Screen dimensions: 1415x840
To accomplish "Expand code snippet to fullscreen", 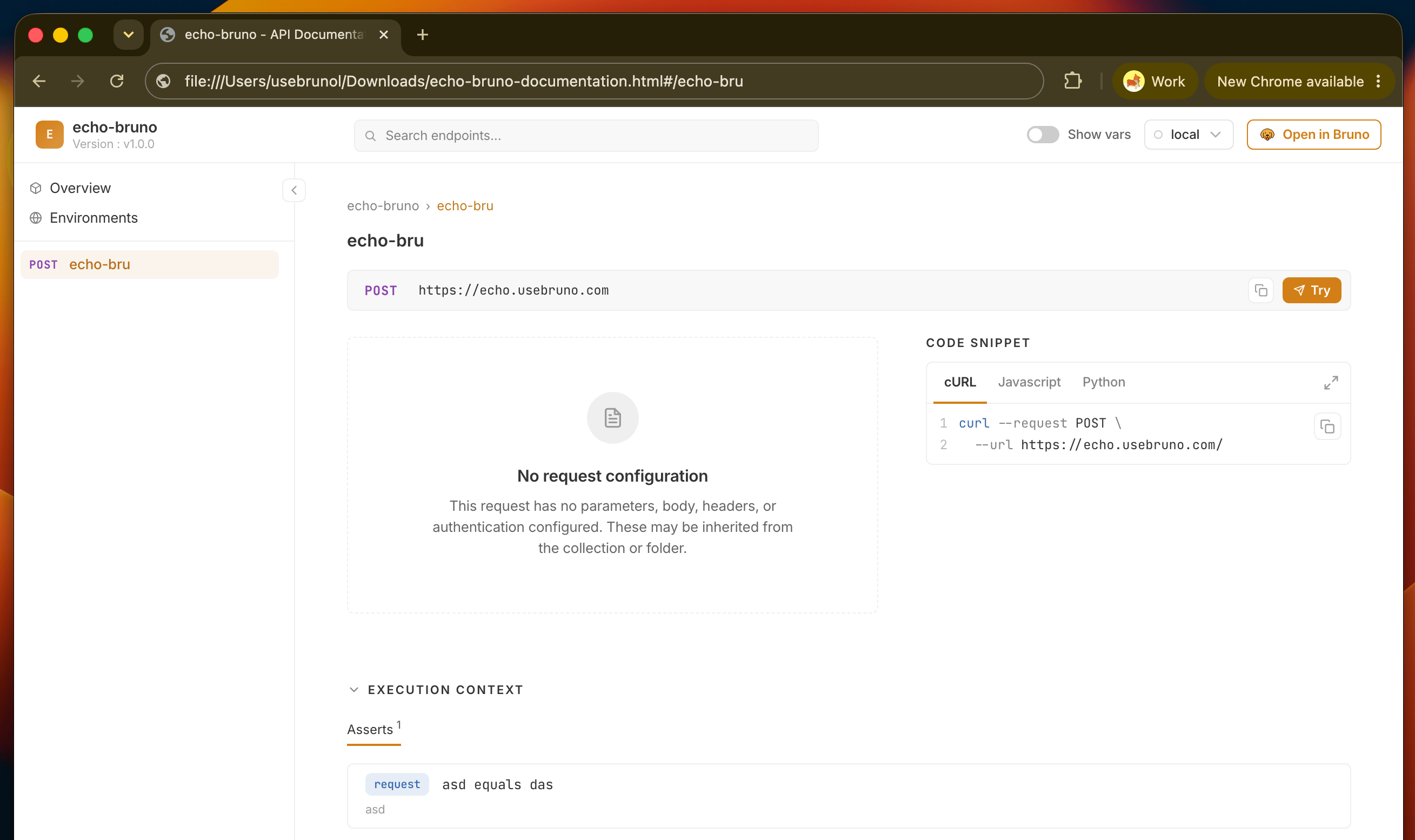I will [1331, 383].
